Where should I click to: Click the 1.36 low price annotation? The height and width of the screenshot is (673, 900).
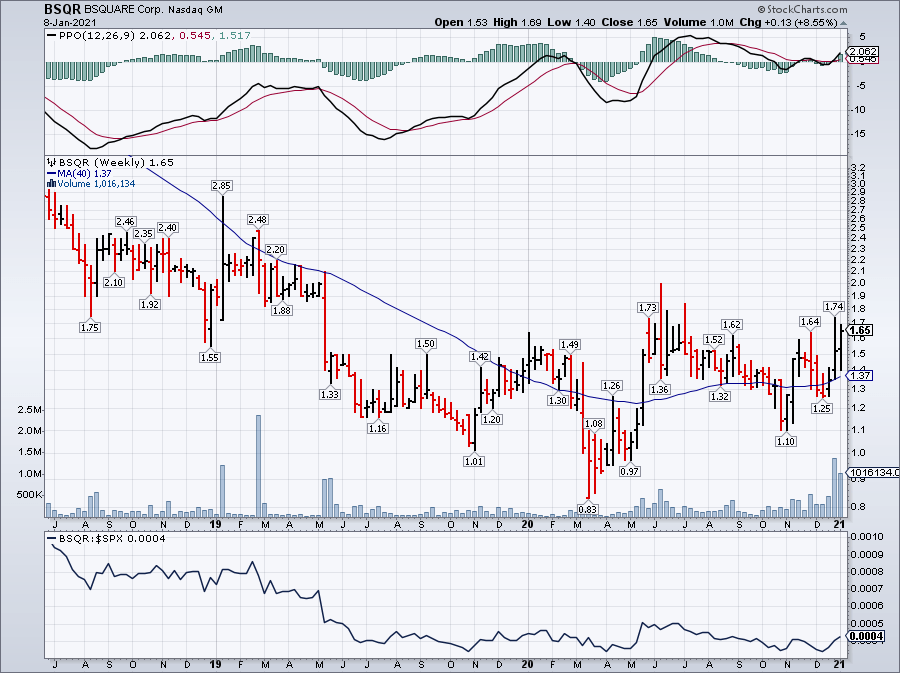pyautogui.click(x=660, y=390)
